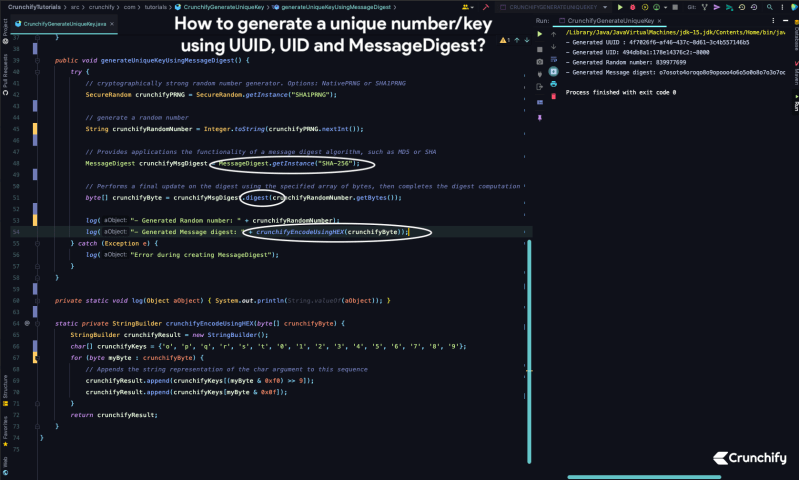The width and height of the screenshot is (799, 480).
Task: Click generateUniqueKeyUsingMessageDigest method breadcrumb
Action: coord(332,7)
